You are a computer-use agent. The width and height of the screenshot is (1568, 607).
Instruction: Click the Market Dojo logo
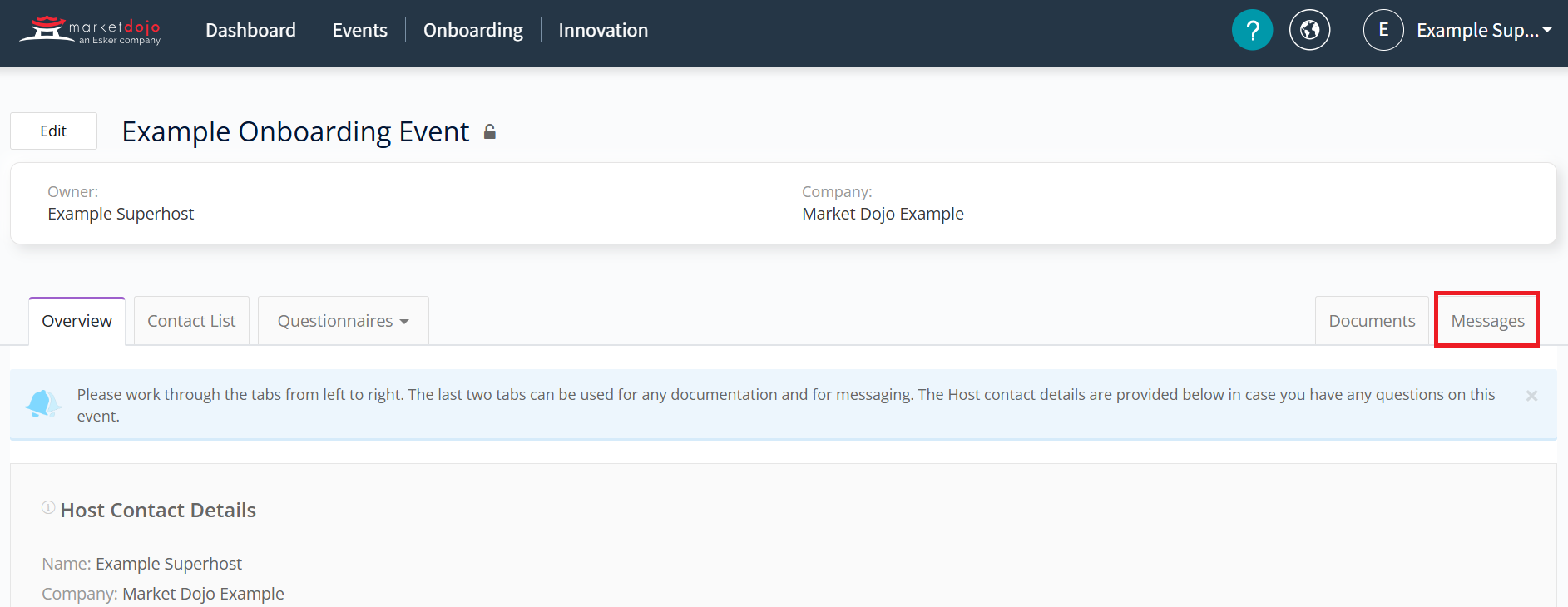[x=90, y=30]
